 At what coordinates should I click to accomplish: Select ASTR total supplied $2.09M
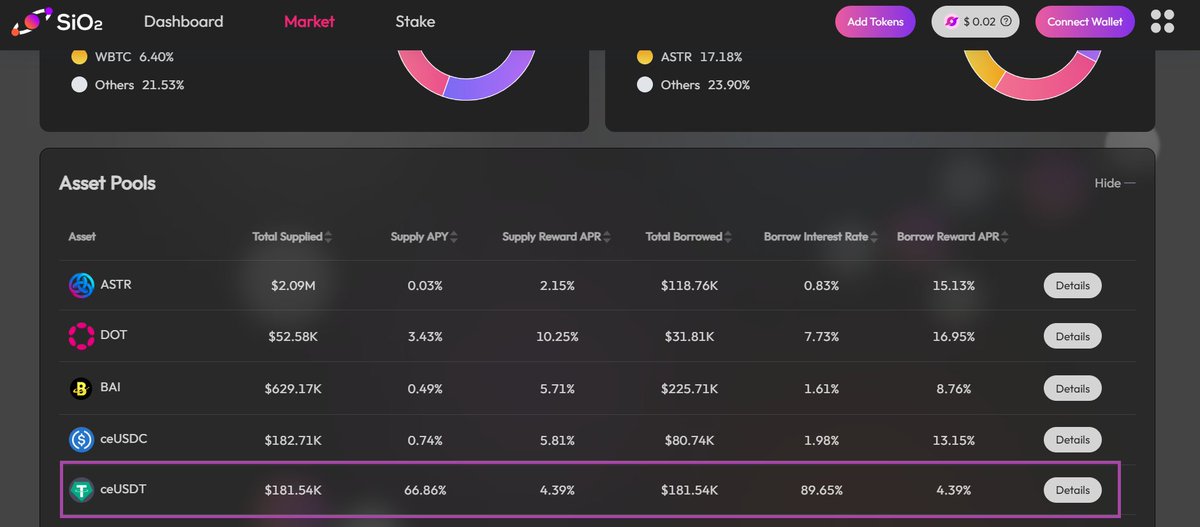tap(293, 285)
